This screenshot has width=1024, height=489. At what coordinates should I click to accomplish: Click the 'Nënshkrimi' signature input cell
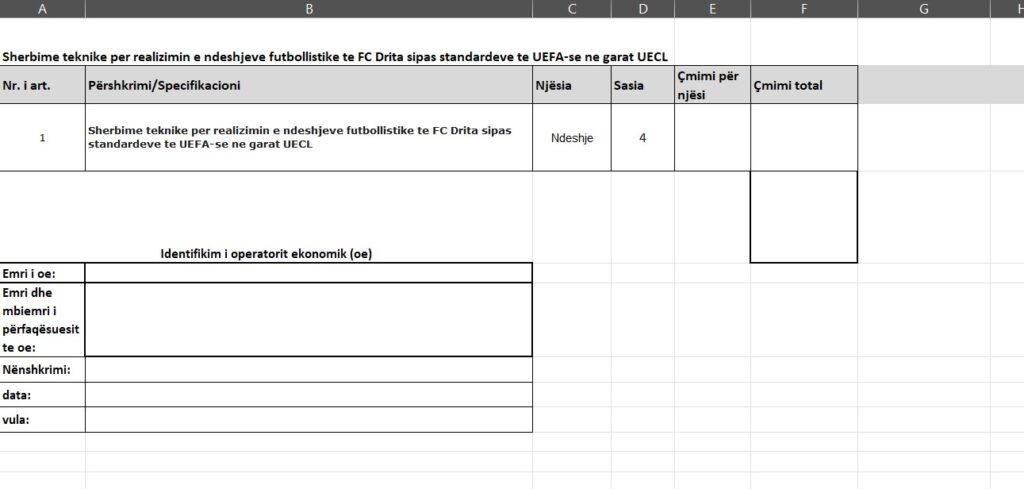(x=308, y=370)
